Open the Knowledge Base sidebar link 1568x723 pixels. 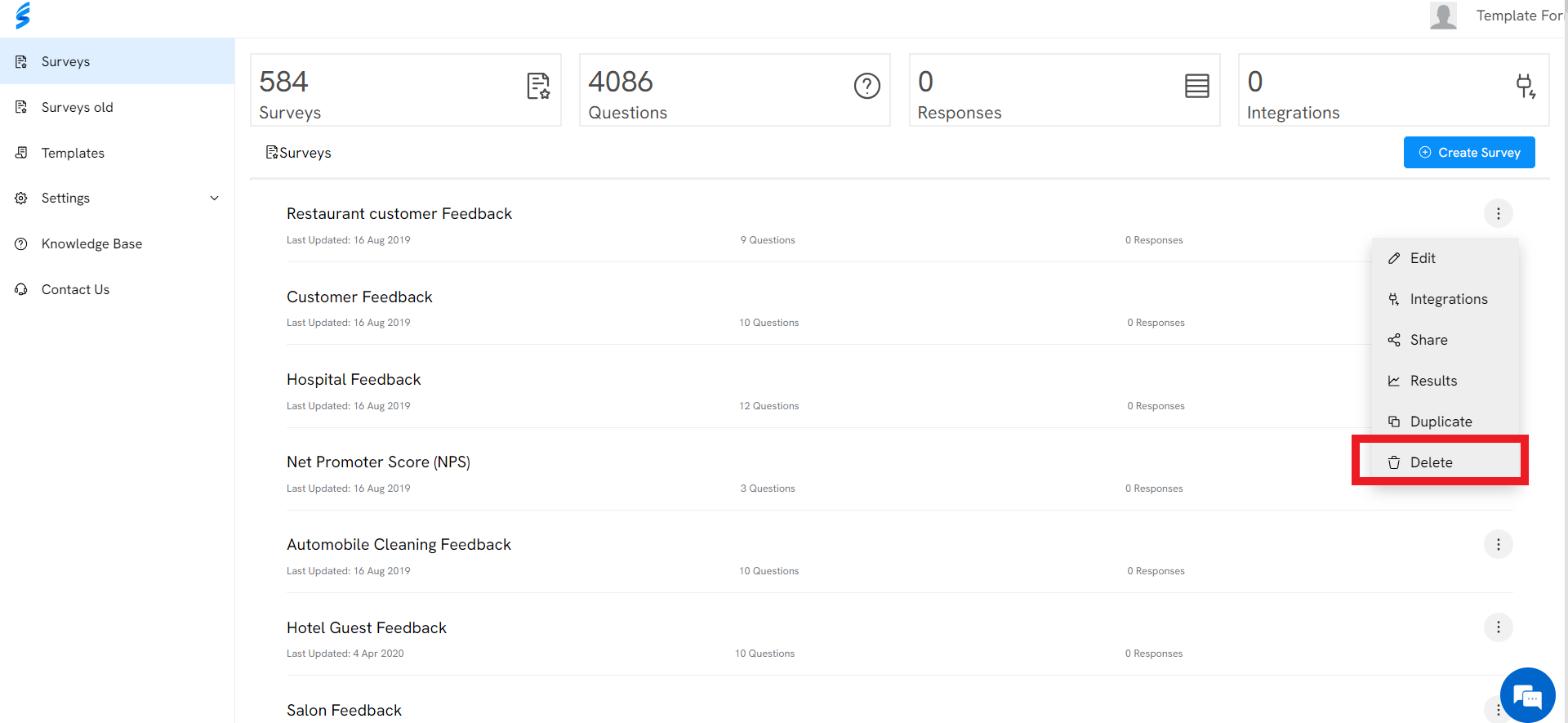[117, 243]
